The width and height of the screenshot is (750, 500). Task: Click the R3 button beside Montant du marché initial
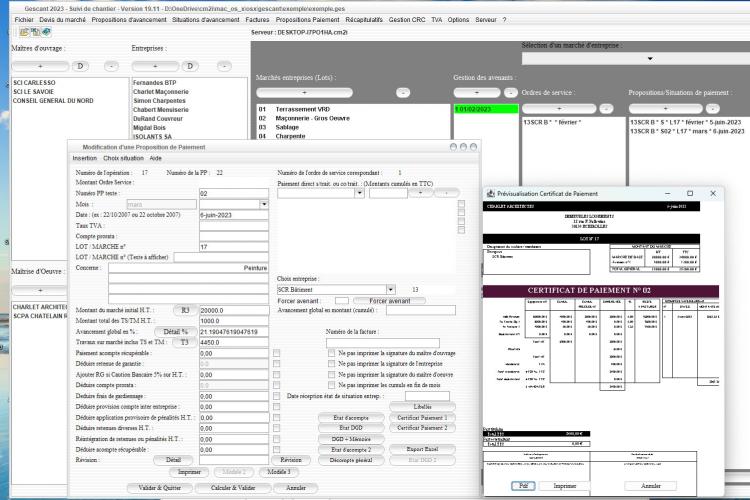[x=185, y=310]
